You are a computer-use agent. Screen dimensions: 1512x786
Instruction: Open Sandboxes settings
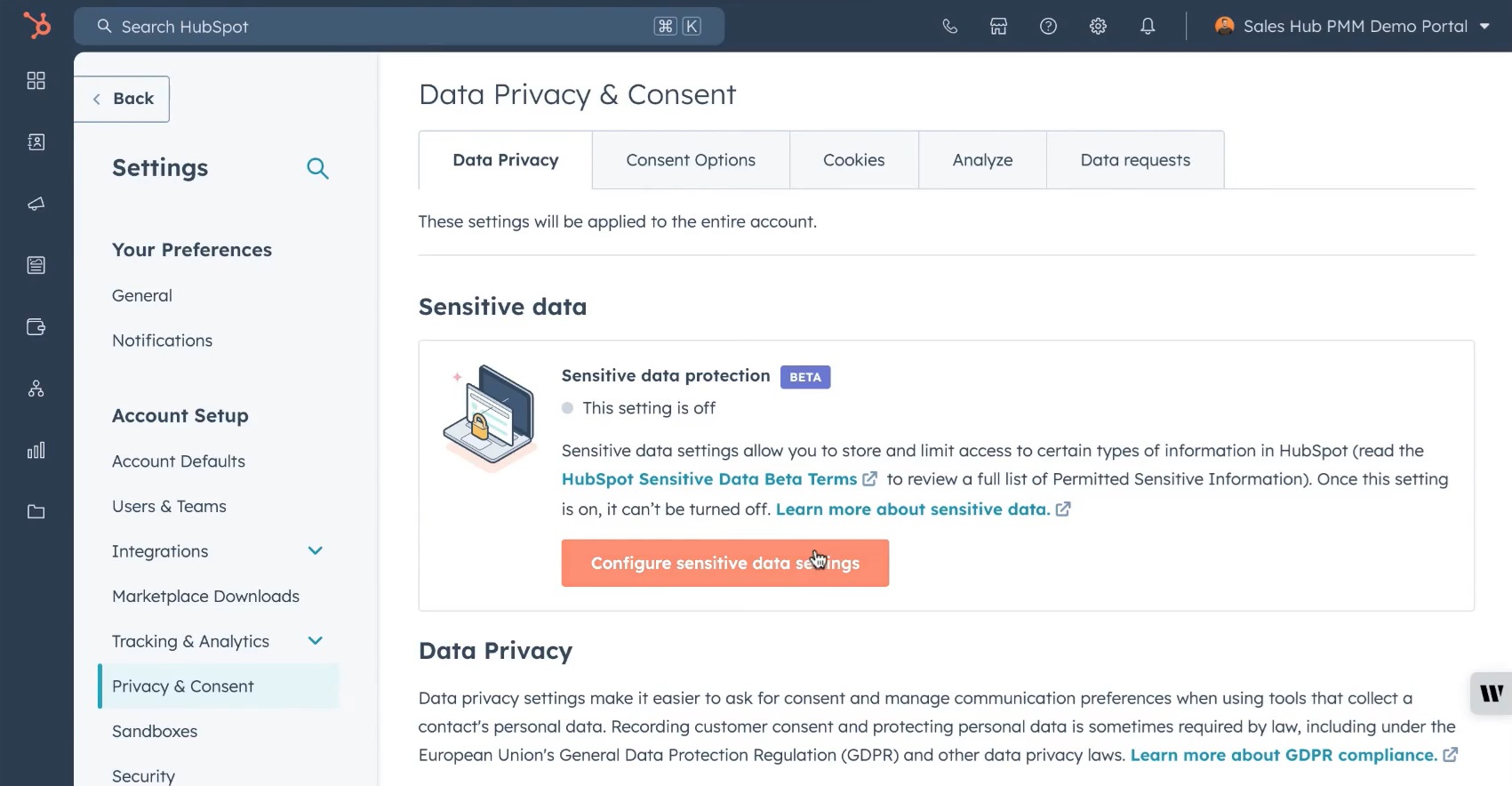point(155,732)
